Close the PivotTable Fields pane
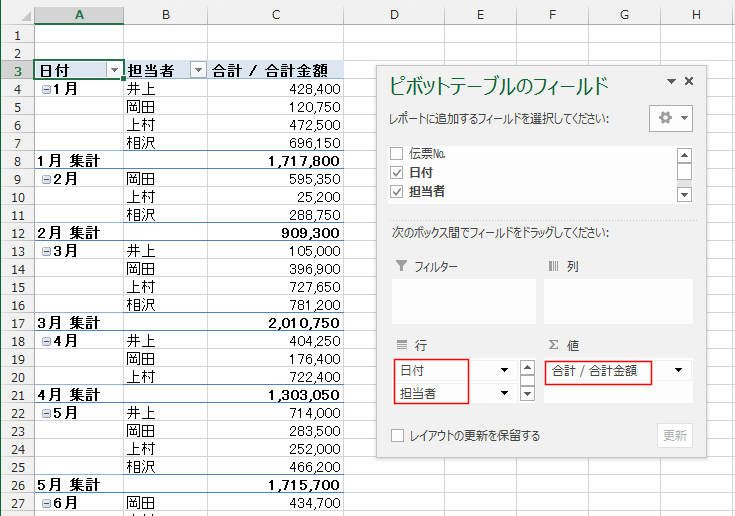The image size is (735, 516). (689, 82)
